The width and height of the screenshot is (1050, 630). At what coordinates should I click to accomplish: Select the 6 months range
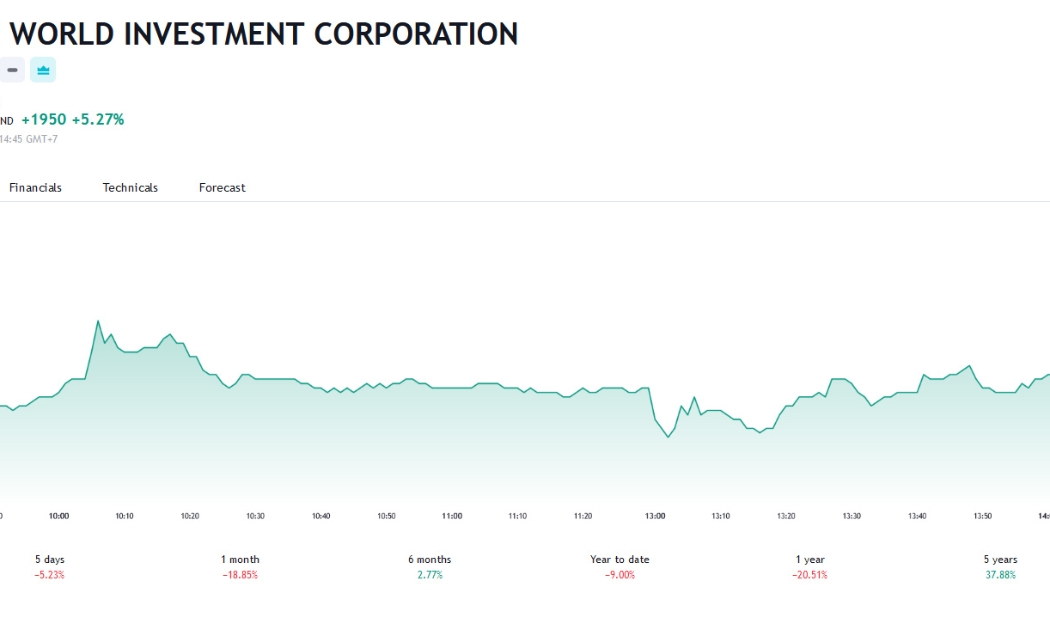(x=429, y=566)
